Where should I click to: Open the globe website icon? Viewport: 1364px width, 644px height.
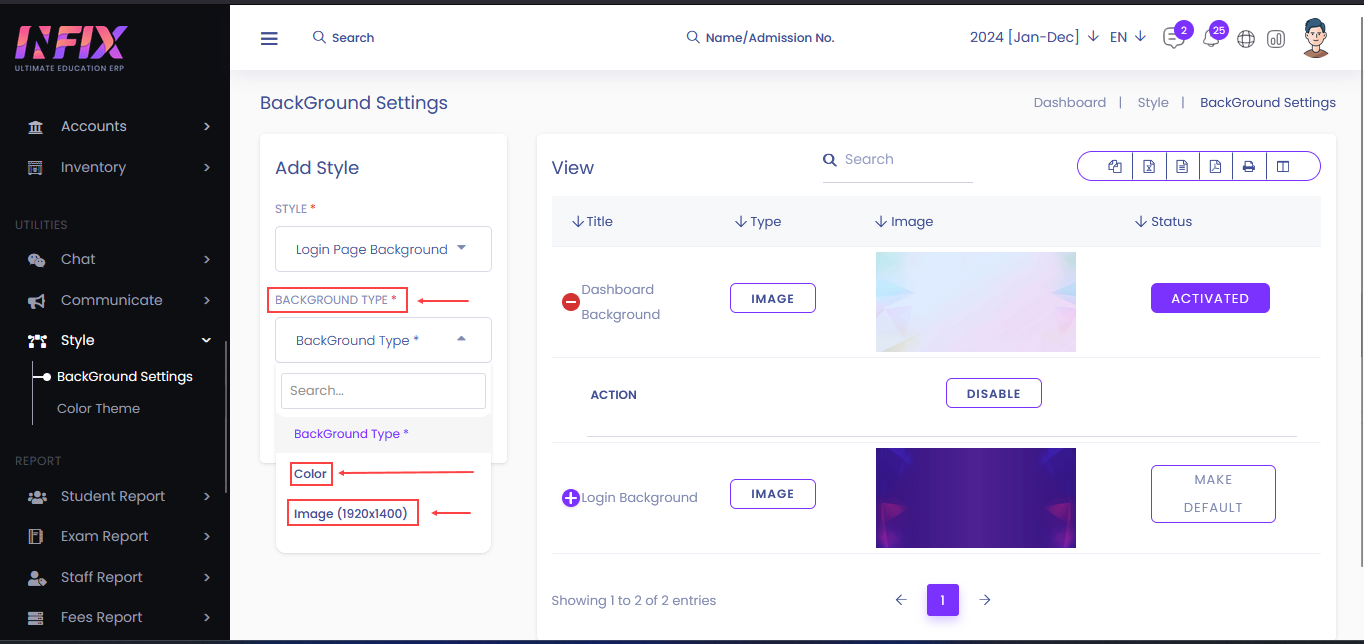(x=1245, y=39)
